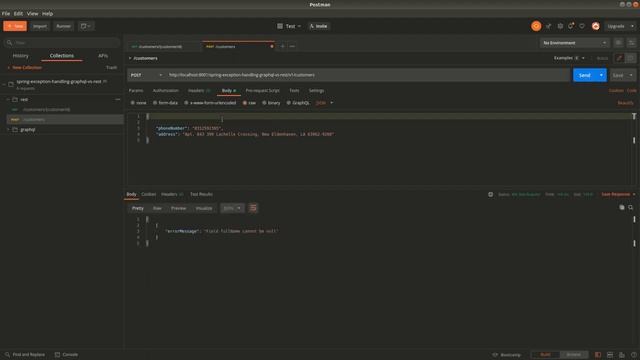
Task: Click the comments icon next to pencil
Action: tap(631, 58)
